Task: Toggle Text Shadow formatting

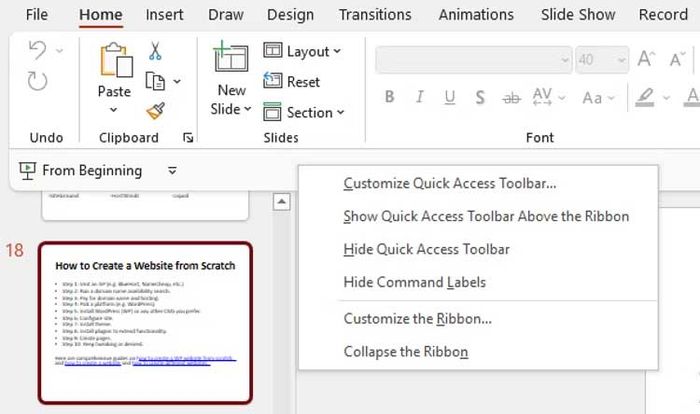Action: [480, 97]
